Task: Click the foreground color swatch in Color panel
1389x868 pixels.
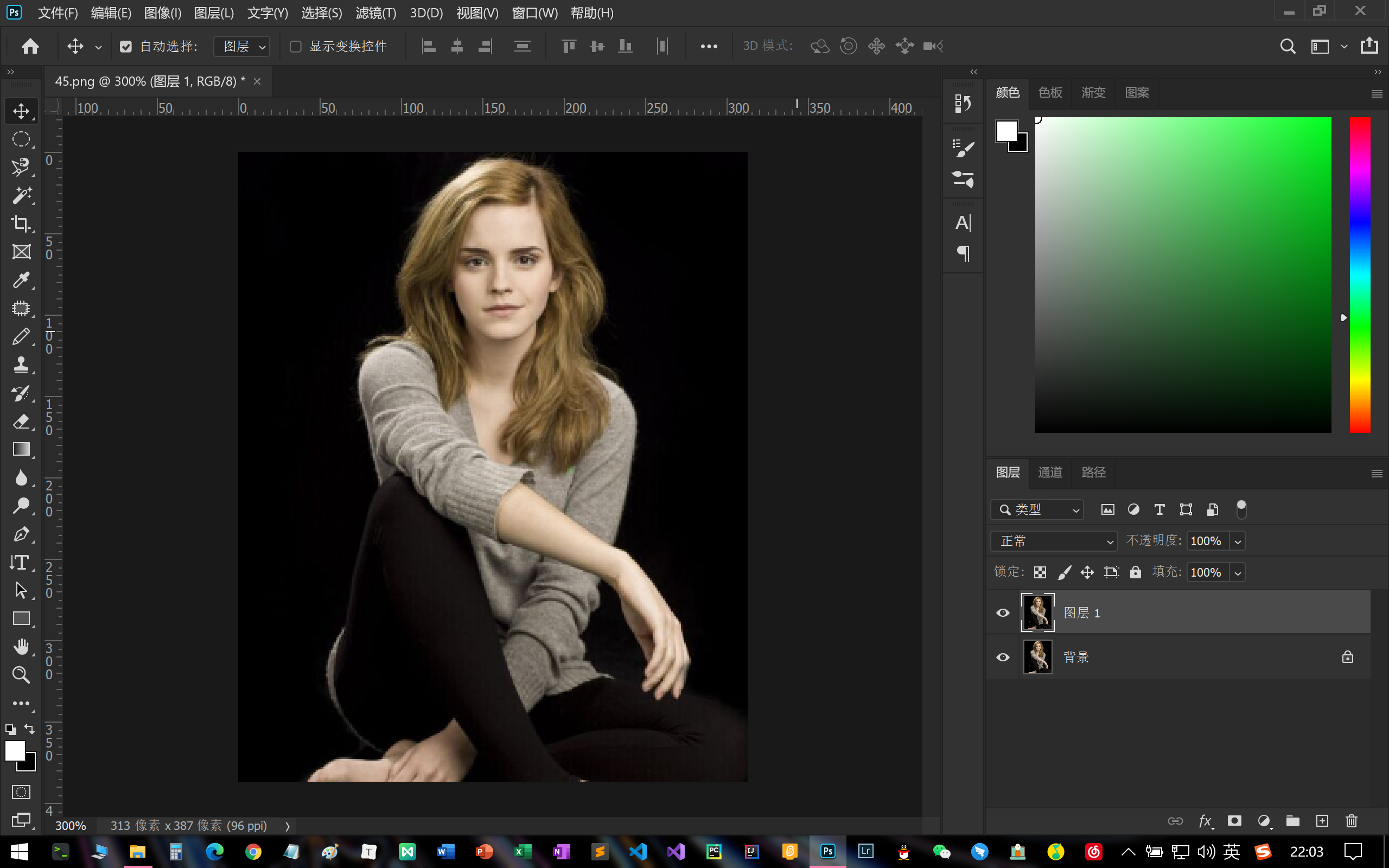Action: (x=1006, y=131)
